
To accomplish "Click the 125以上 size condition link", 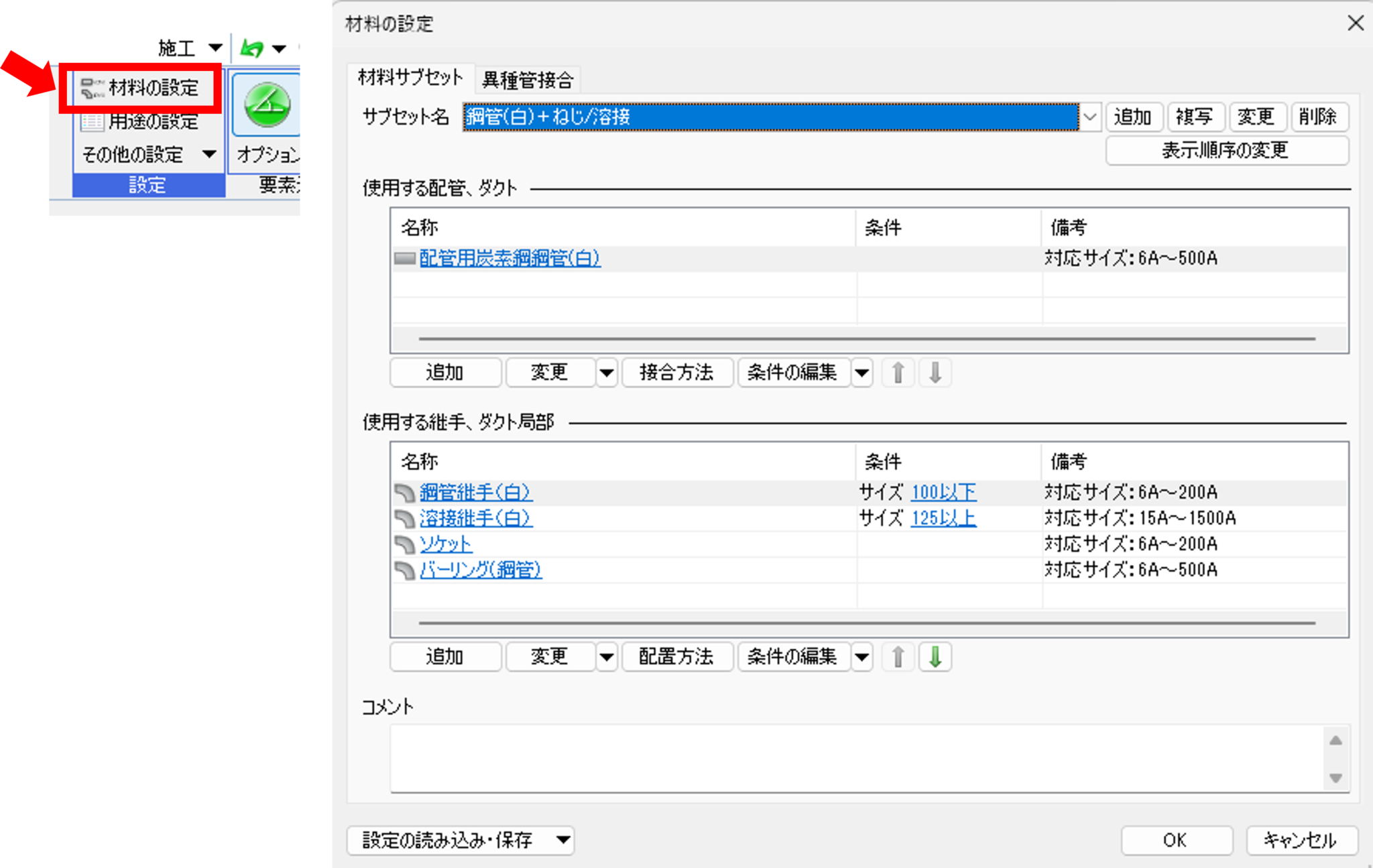I will [x=943, y=518].
